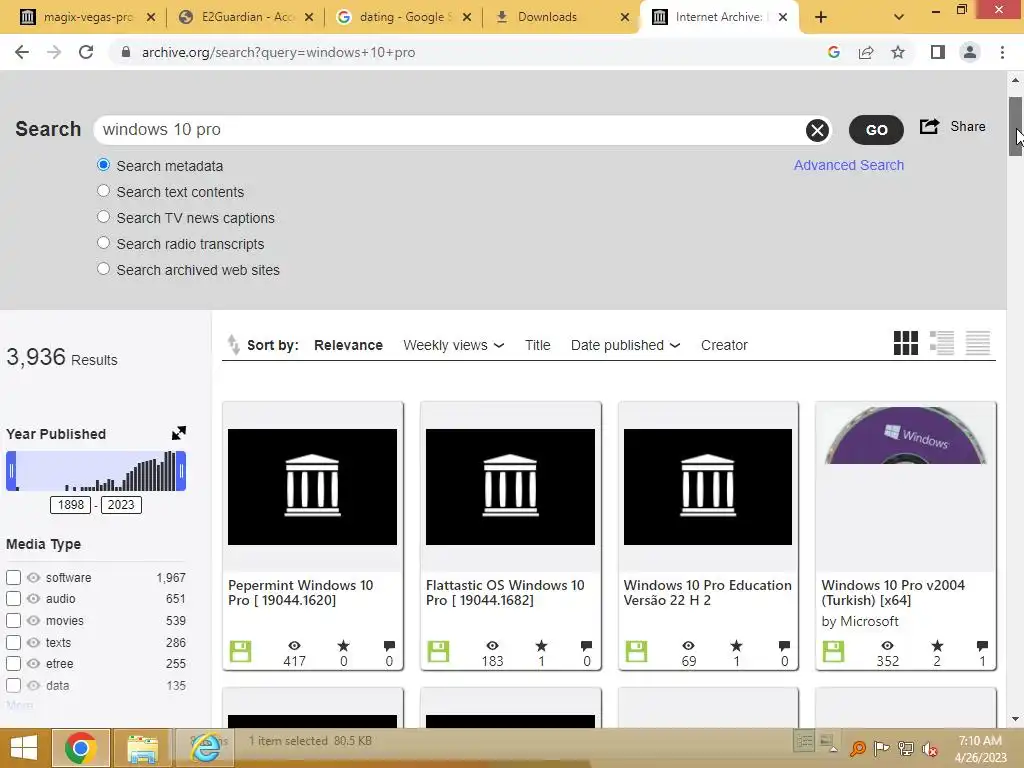Click the Share arrow icon
This screenshot has width=1024, height=768.
coord(929,126)
